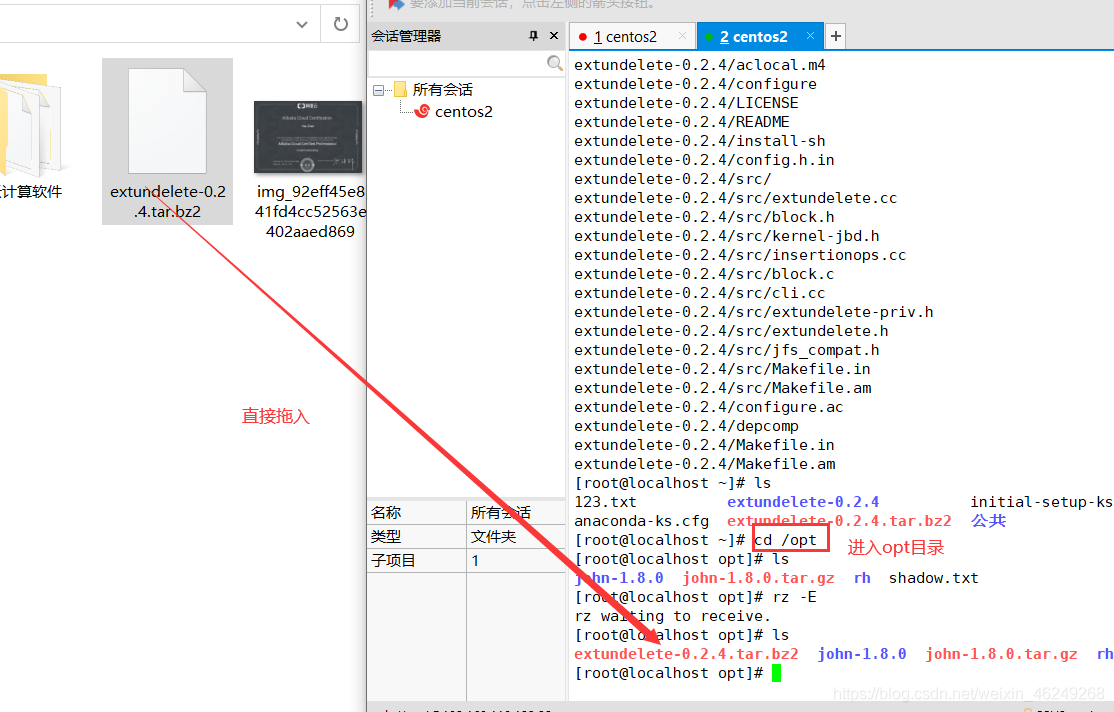Screen dimensions: 1114x712
Task: Click the refresh icon in Explorer address bar
Action: coord(341,24)
